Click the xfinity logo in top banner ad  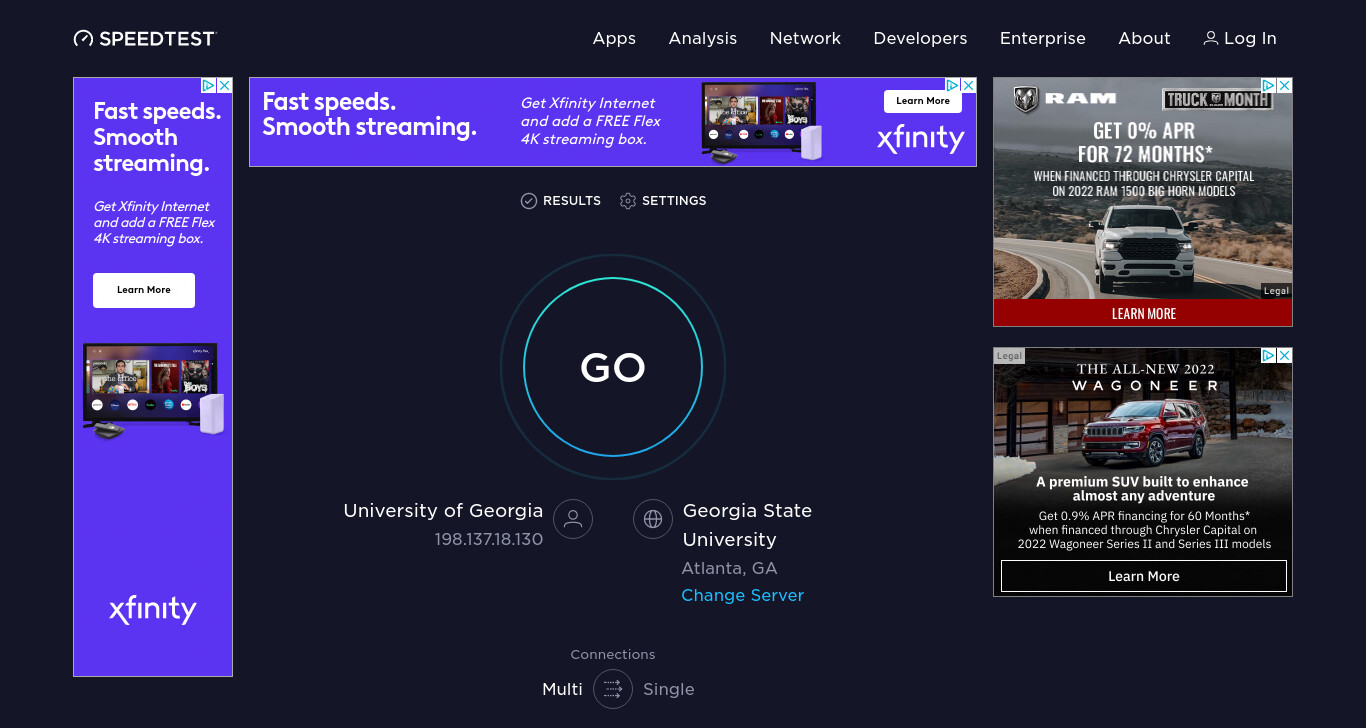pyautogui.click(x=920, y=139)
